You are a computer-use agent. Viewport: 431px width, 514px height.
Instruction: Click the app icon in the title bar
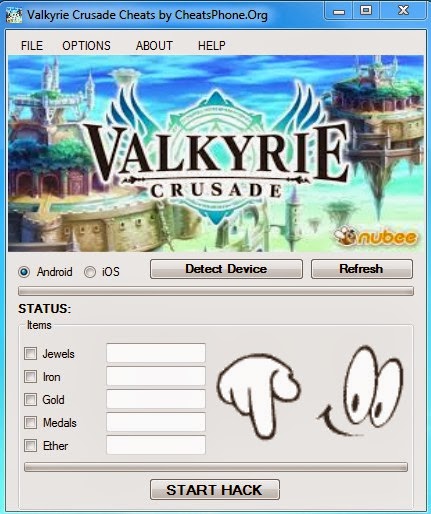coord(14,15)
